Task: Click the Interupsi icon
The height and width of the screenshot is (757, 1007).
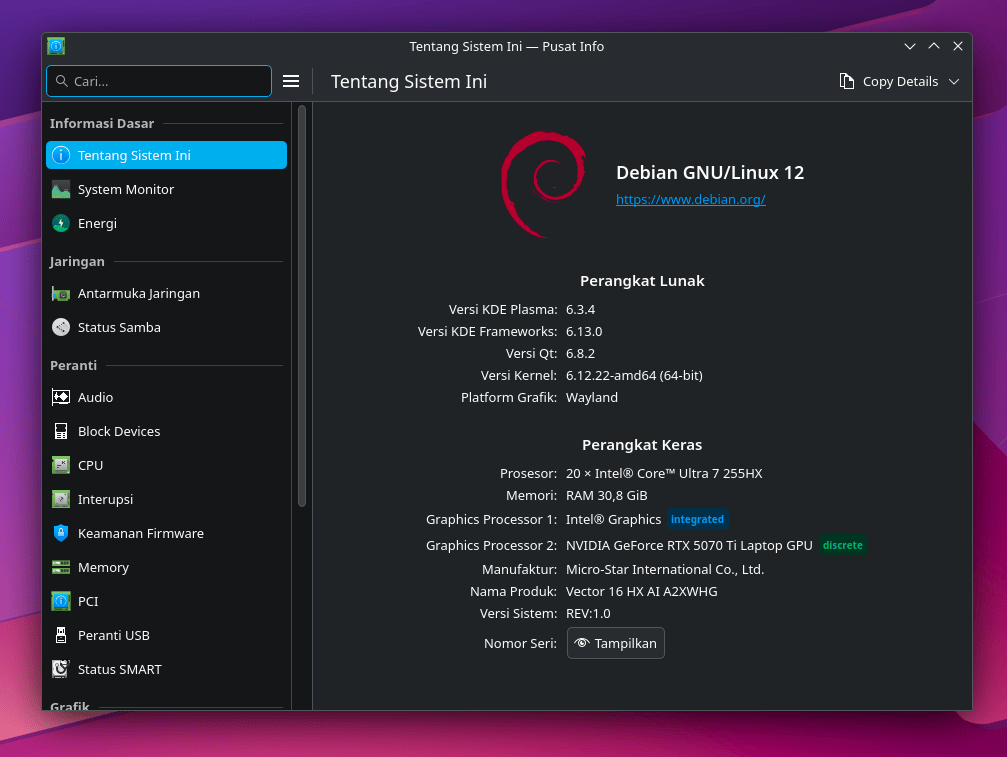Action: click(x=60, y=500)
